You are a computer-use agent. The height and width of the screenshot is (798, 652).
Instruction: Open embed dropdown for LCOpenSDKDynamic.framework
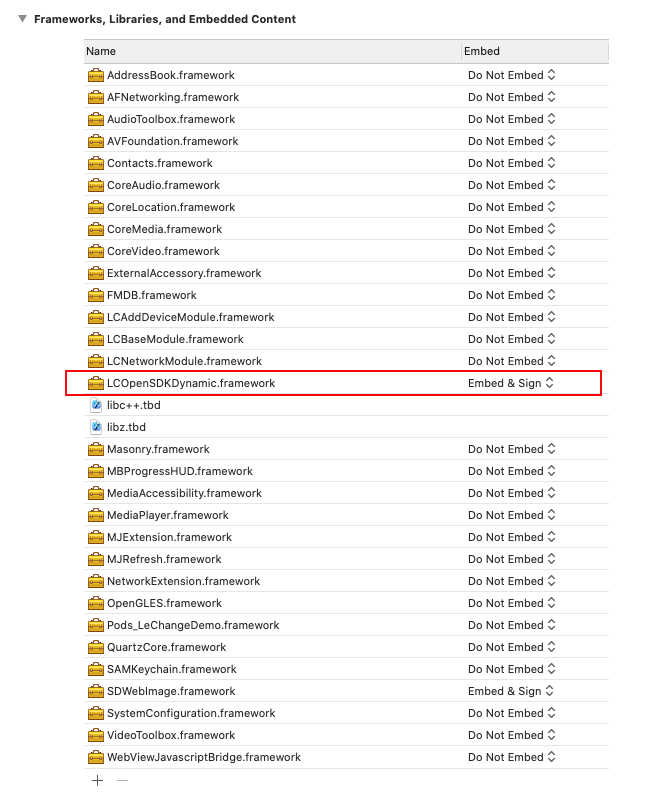coord(511,383)
